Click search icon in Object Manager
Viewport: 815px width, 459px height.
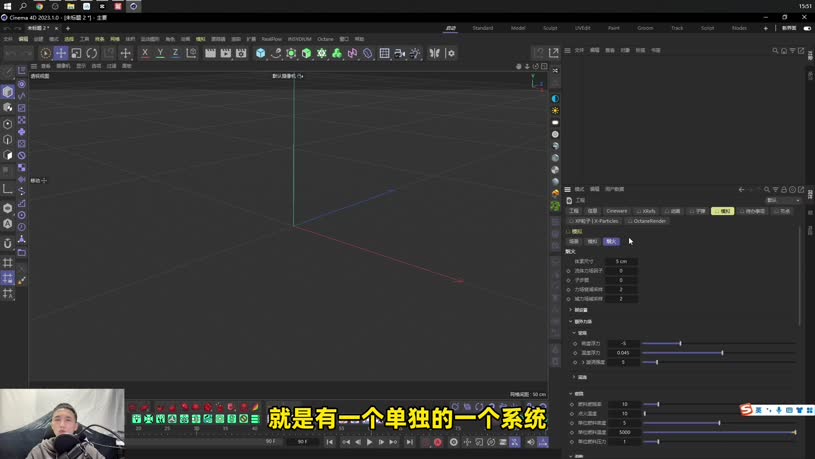click(x=775, y=50)
